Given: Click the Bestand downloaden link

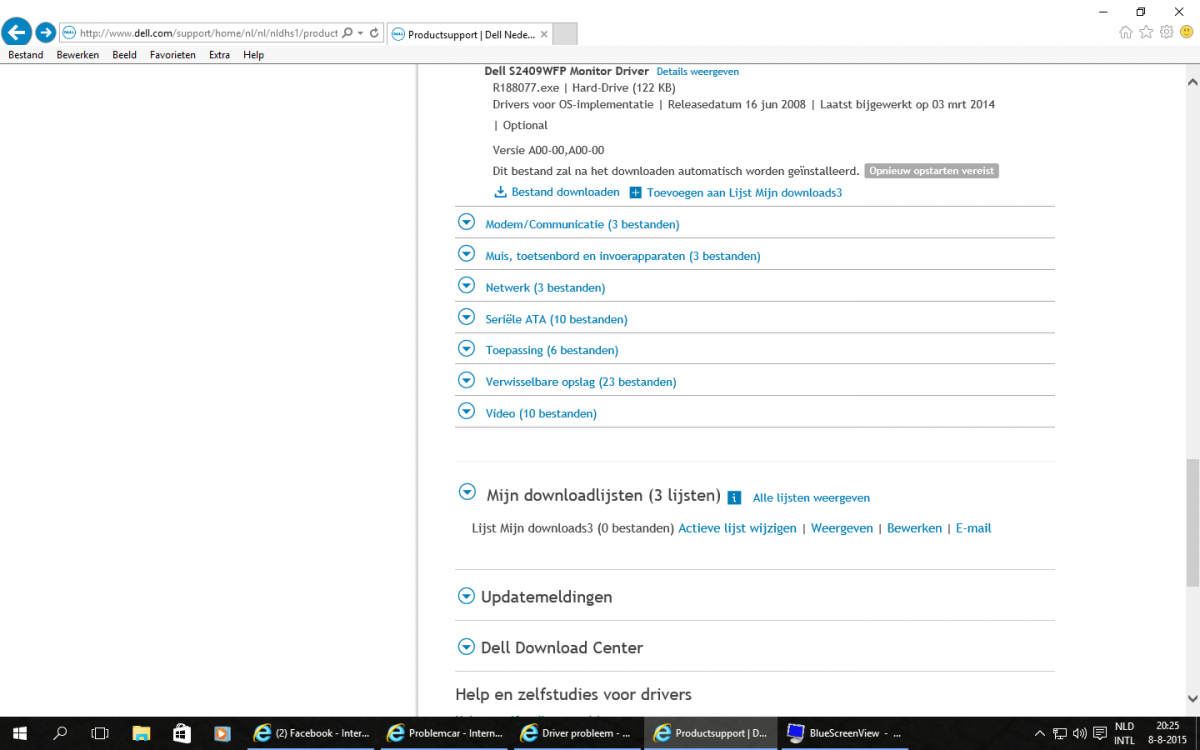Looking at the screenshot, I should click(x=566, y=192).
